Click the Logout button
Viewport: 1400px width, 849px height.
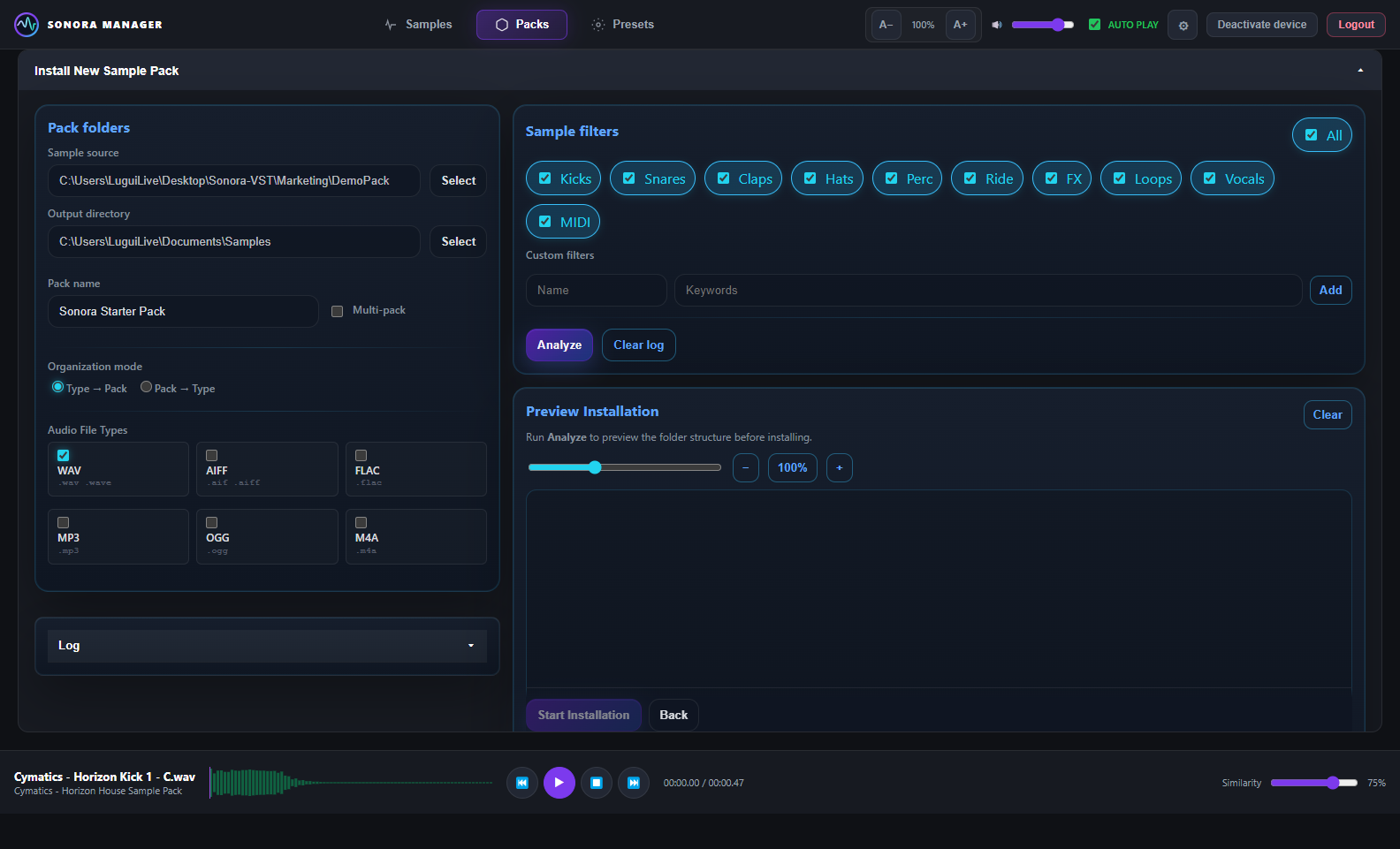pos(1356,25)
